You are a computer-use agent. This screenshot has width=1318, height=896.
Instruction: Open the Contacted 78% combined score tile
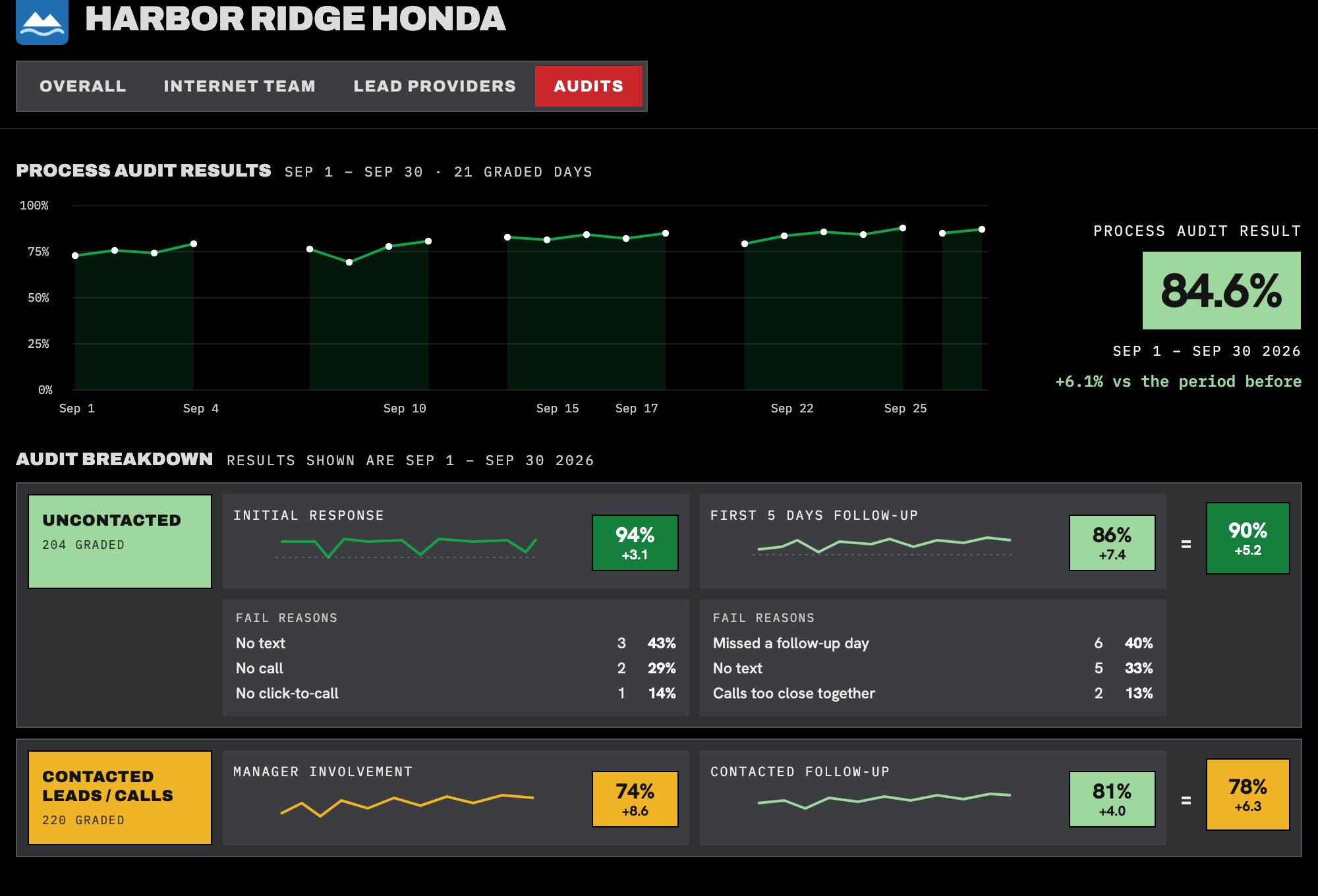tap(1248, 795)
